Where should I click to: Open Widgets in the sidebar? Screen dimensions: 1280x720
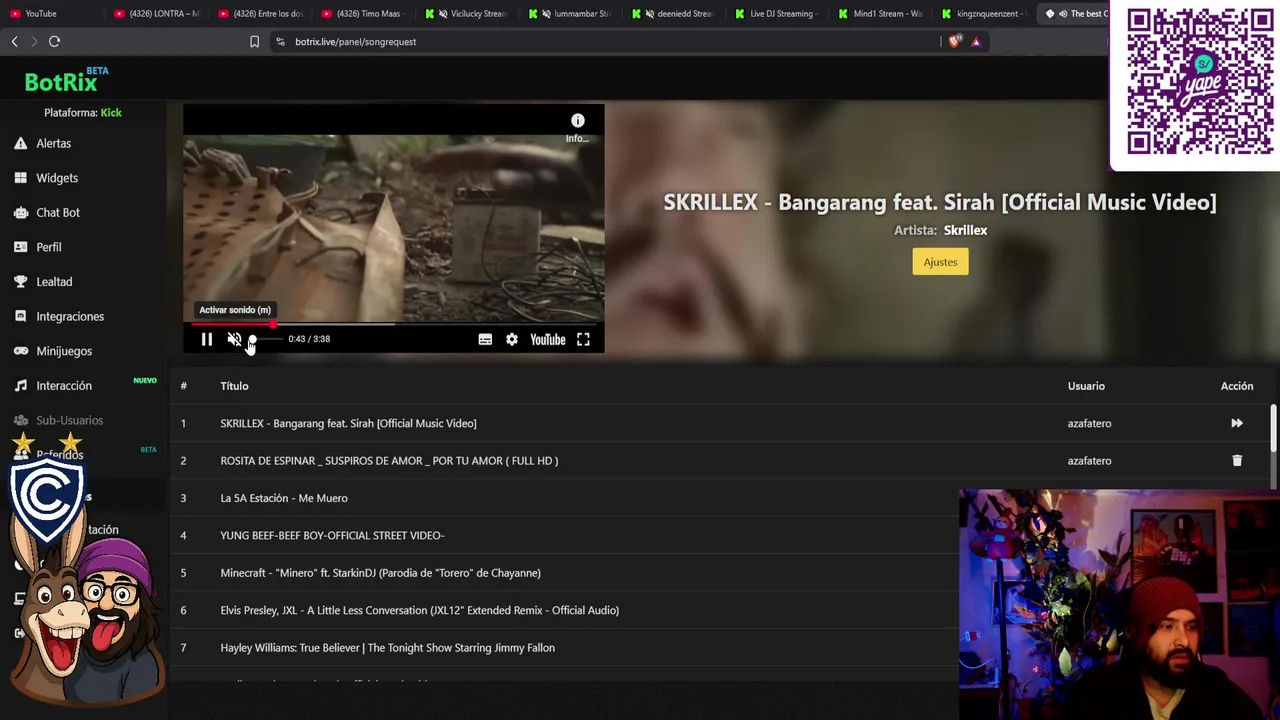57,178
